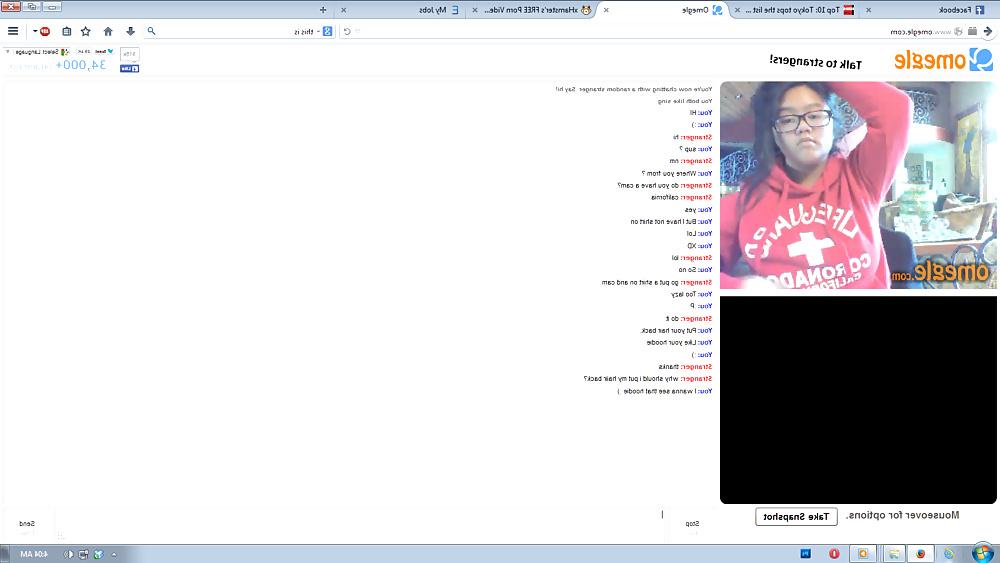1000x563 pixels.
Task: Click the Stop chat button
Action: tap(692, 524)
